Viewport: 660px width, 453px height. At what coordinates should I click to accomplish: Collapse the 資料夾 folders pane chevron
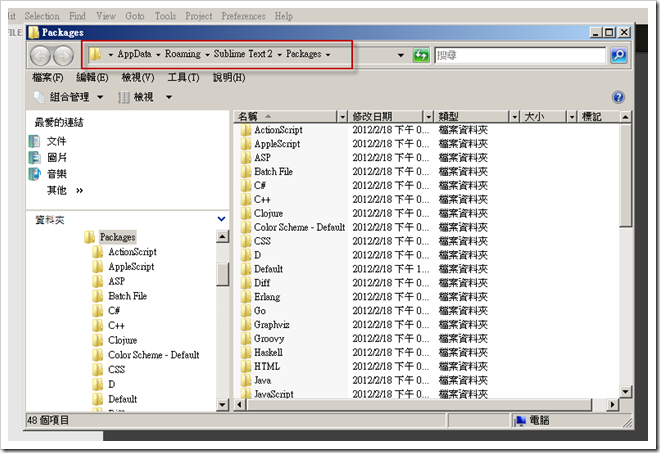pyautogui.click(x=221, y=219)
